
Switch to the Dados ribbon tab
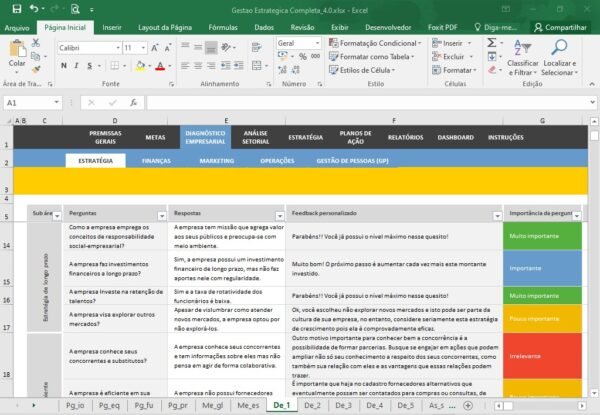[264, 28]
